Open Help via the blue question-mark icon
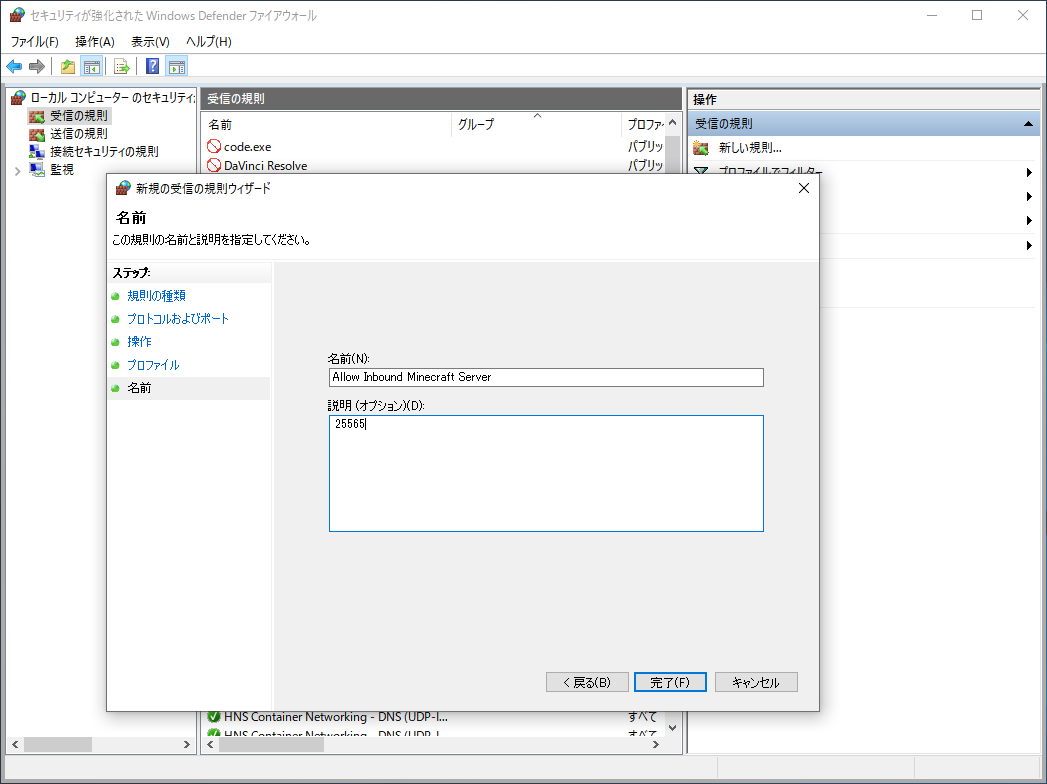 152,67
